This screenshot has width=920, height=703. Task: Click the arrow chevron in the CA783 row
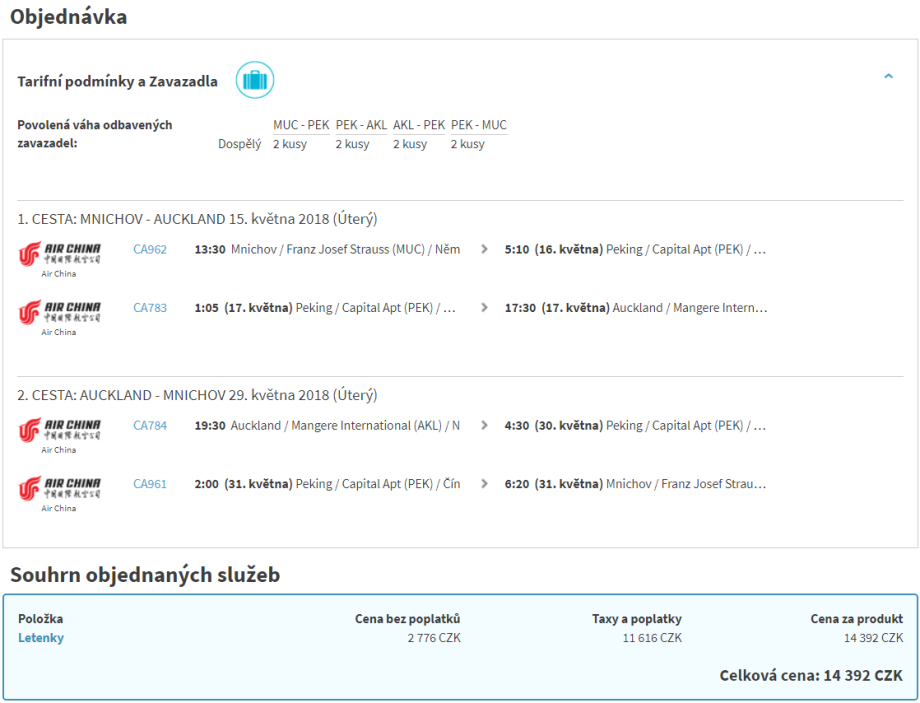coord(485,308)
